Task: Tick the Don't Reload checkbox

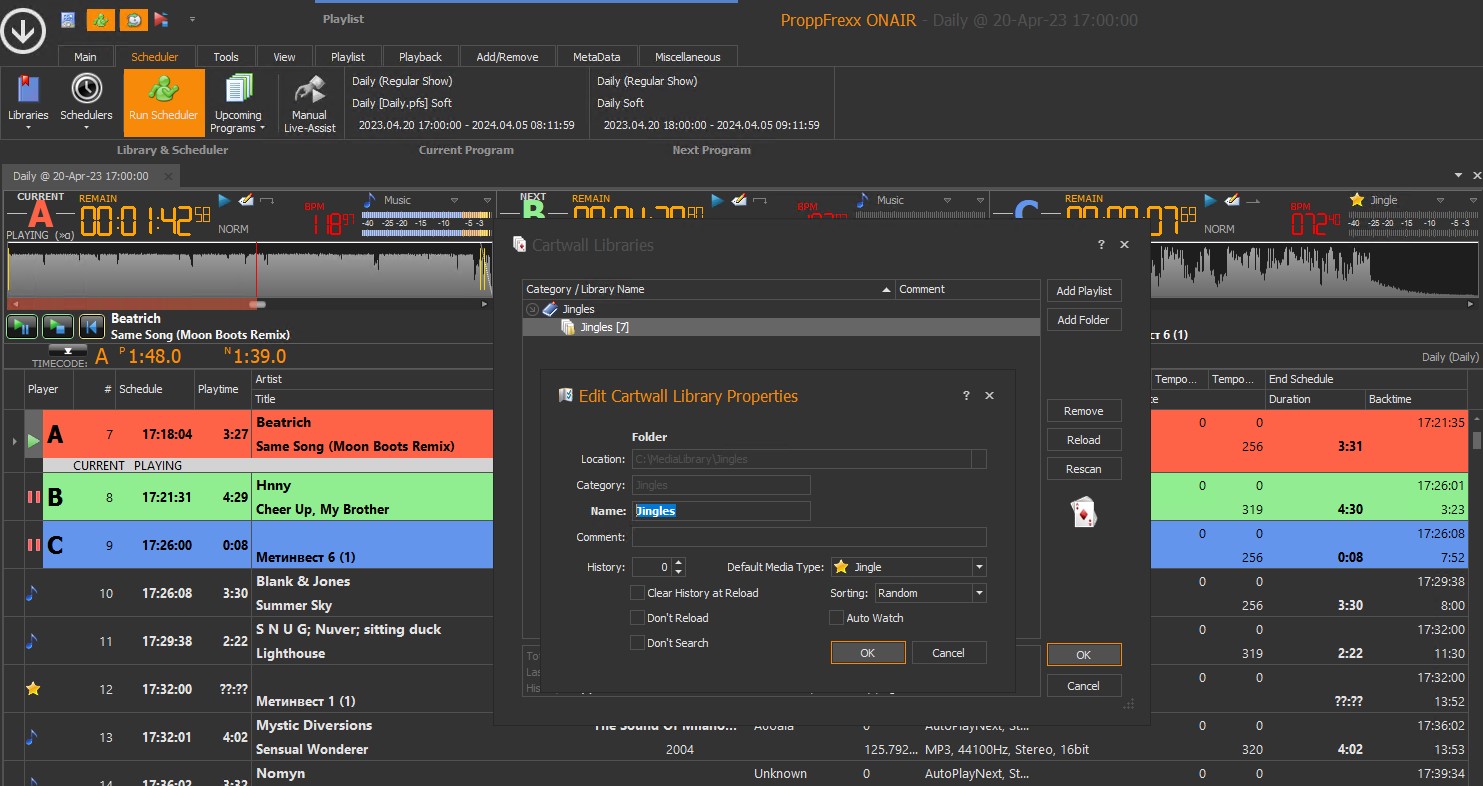Action: click(x=637, y=618)
